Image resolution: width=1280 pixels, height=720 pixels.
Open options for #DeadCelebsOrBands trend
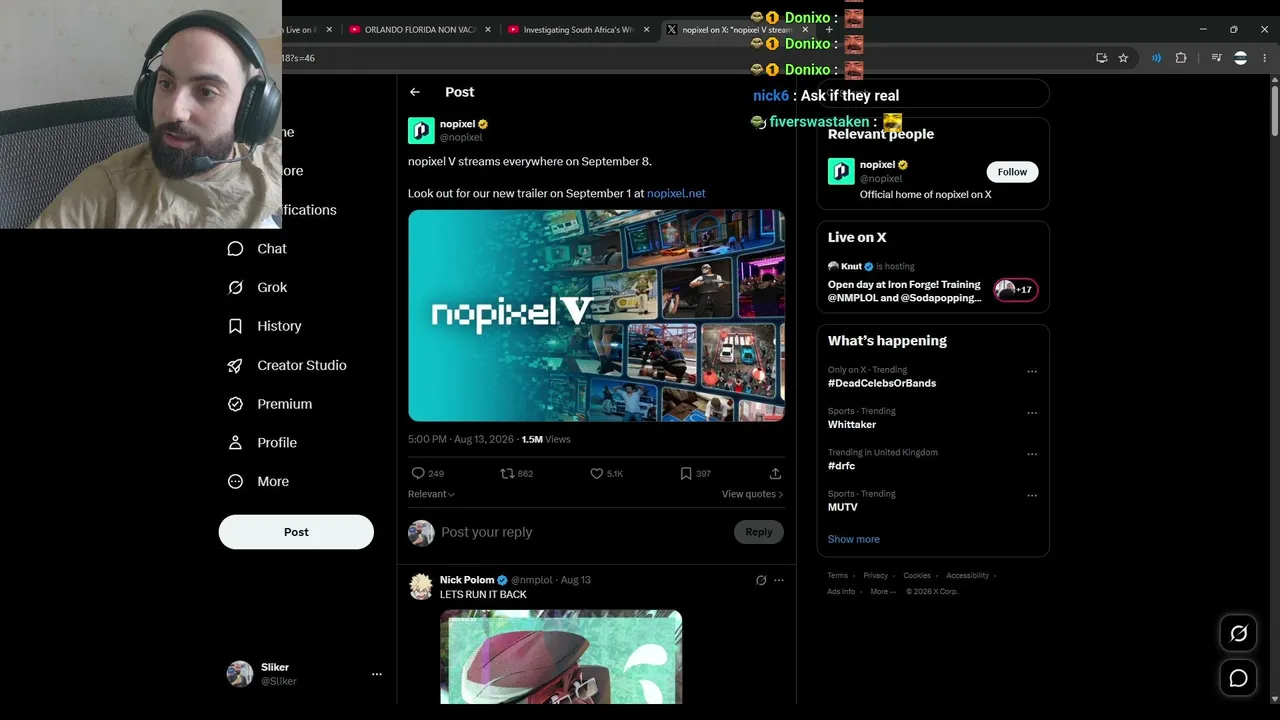(x=1032, y=371)
